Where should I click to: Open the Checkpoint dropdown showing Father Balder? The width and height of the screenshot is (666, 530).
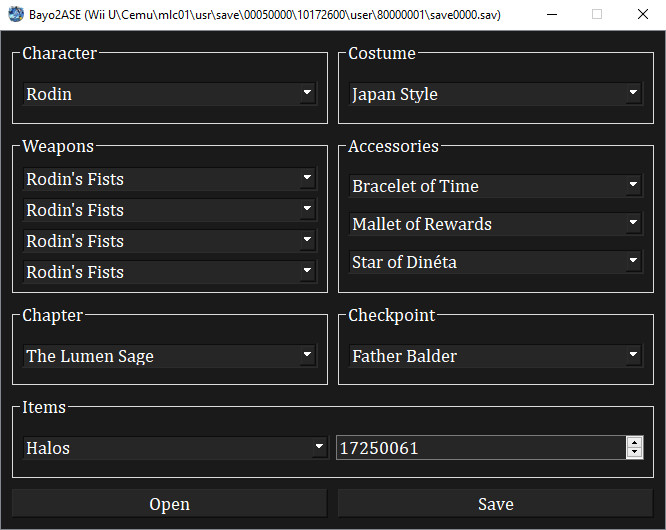pyautogui.click(x=495, y=356)
